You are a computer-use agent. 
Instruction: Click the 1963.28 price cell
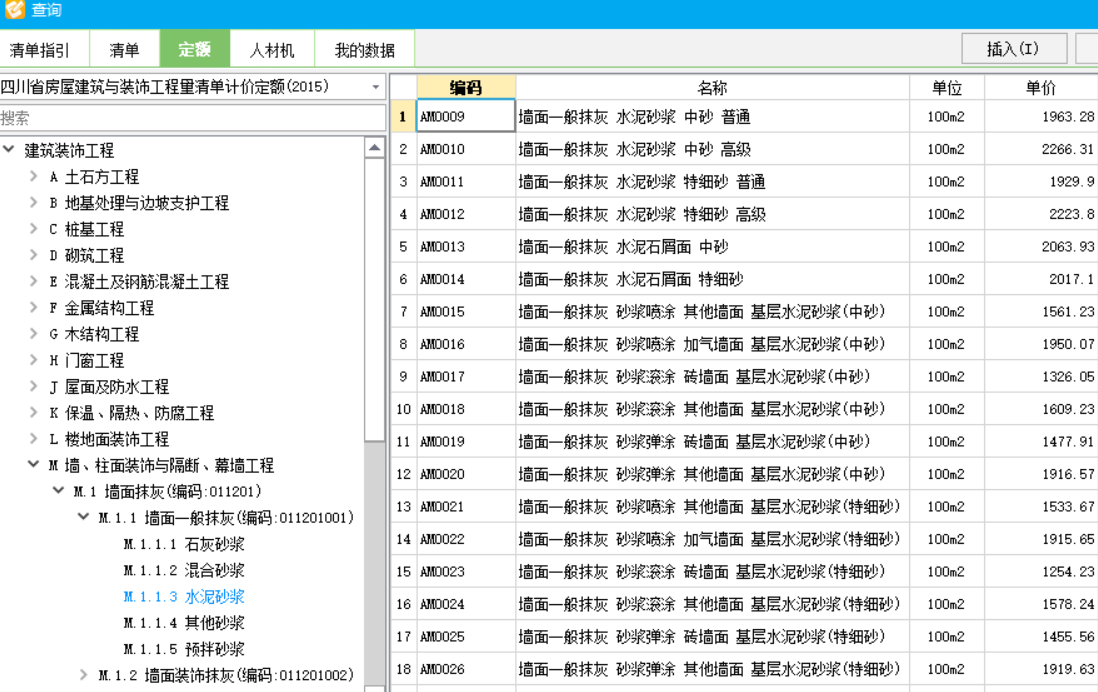point(1041,116)
